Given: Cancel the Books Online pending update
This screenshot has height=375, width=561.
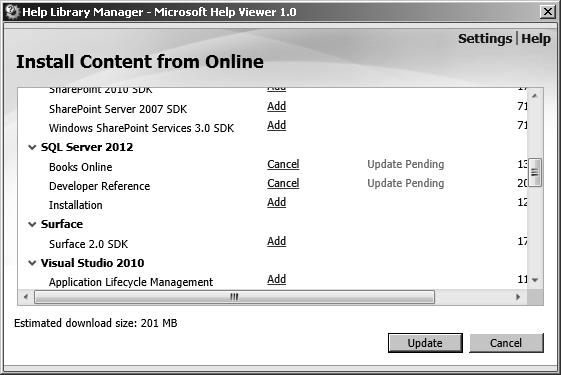Looking at the screenshot, I should (x=283, y=164).
